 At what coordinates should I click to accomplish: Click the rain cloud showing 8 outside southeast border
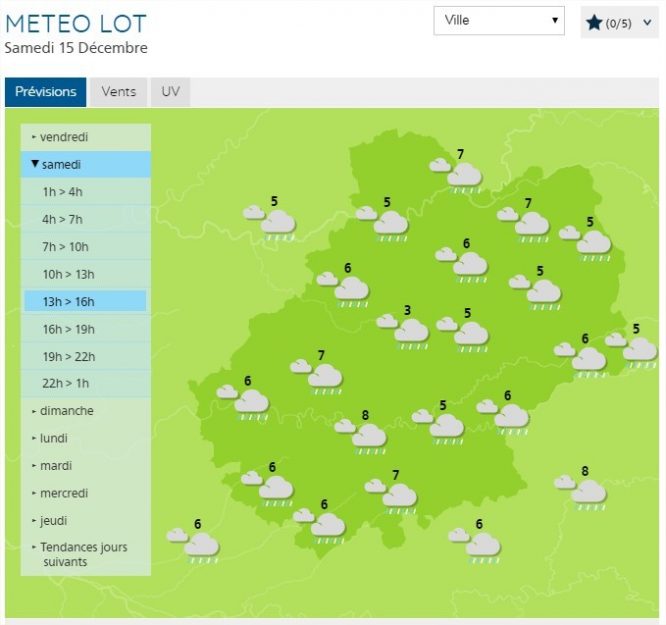tap(581, 490)
